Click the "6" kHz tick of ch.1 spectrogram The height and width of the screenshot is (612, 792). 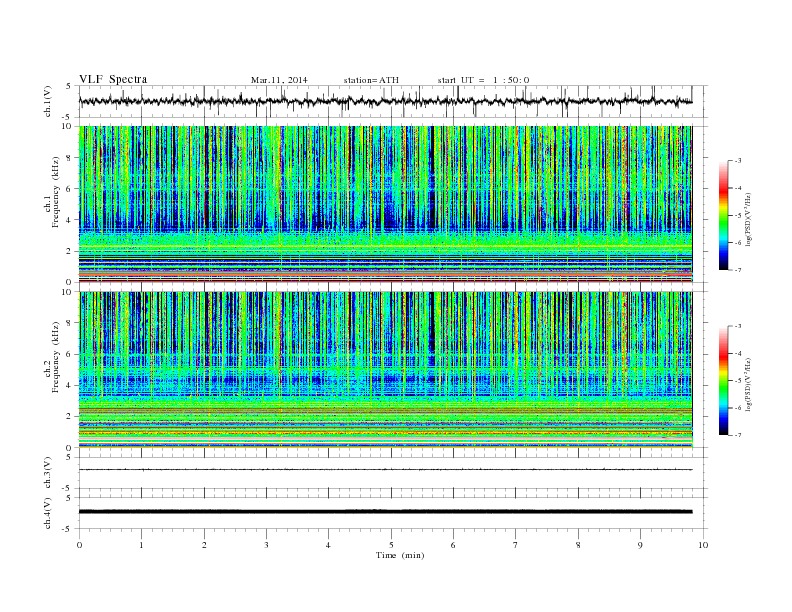click(x=70, y=189)
